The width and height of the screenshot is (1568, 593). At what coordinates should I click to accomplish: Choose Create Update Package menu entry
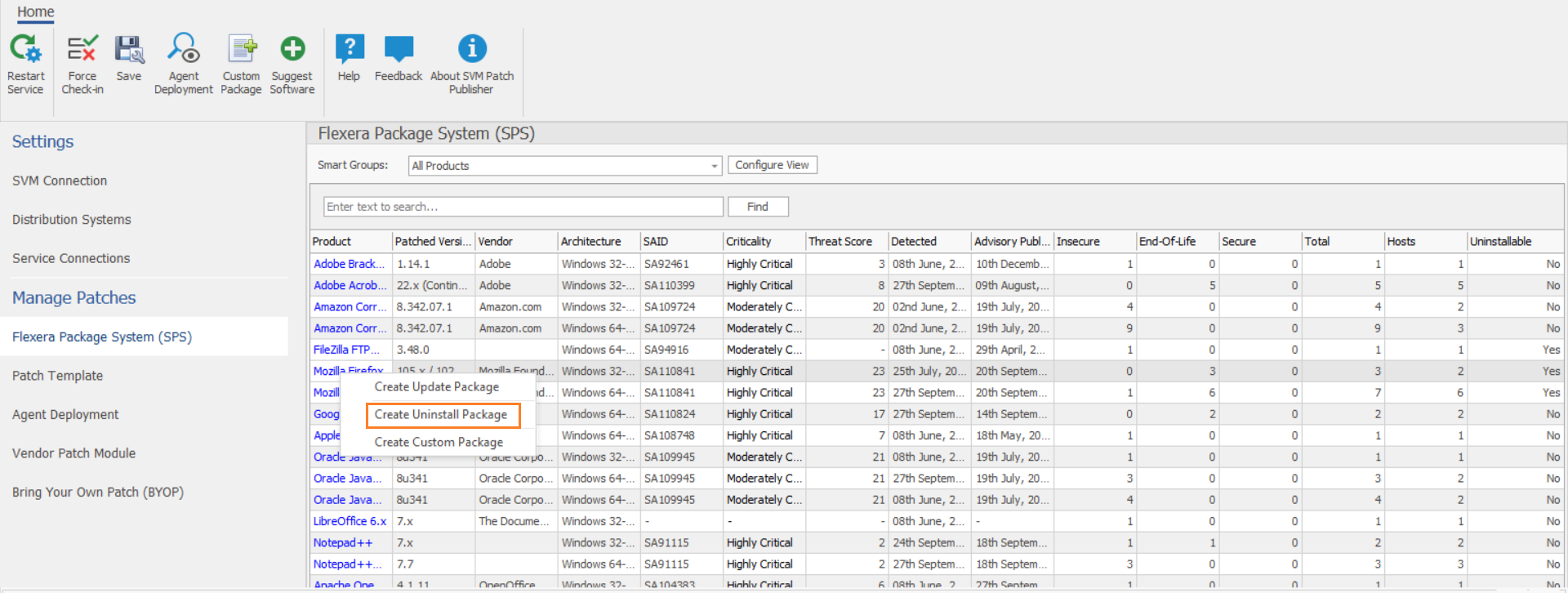pyautogui.click(x=436, y=387)
